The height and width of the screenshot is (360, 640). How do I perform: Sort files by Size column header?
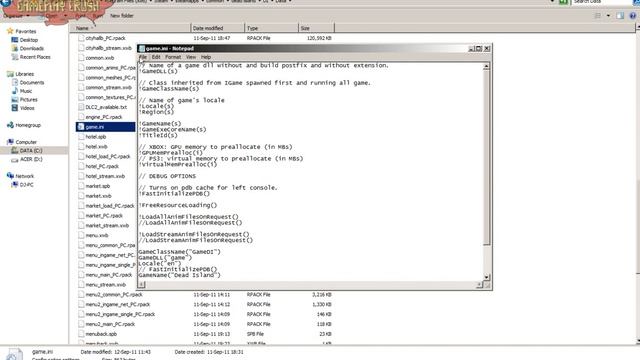click(316, 28)
